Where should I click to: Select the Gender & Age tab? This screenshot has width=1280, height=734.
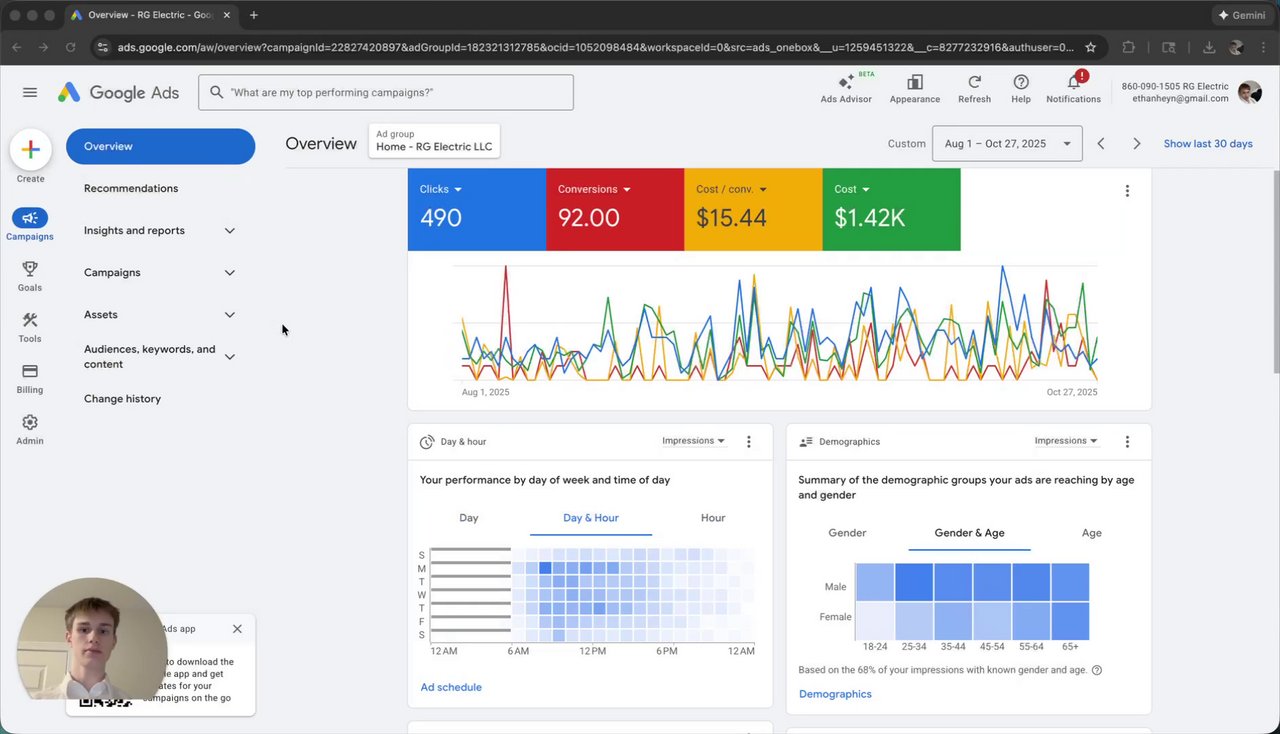click(969, 533)
